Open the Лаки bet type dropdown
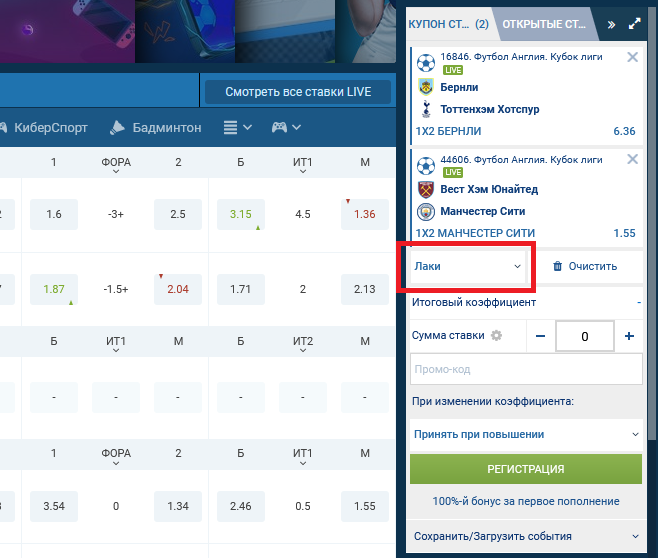658x558 pixels. [x=467, y=267]
